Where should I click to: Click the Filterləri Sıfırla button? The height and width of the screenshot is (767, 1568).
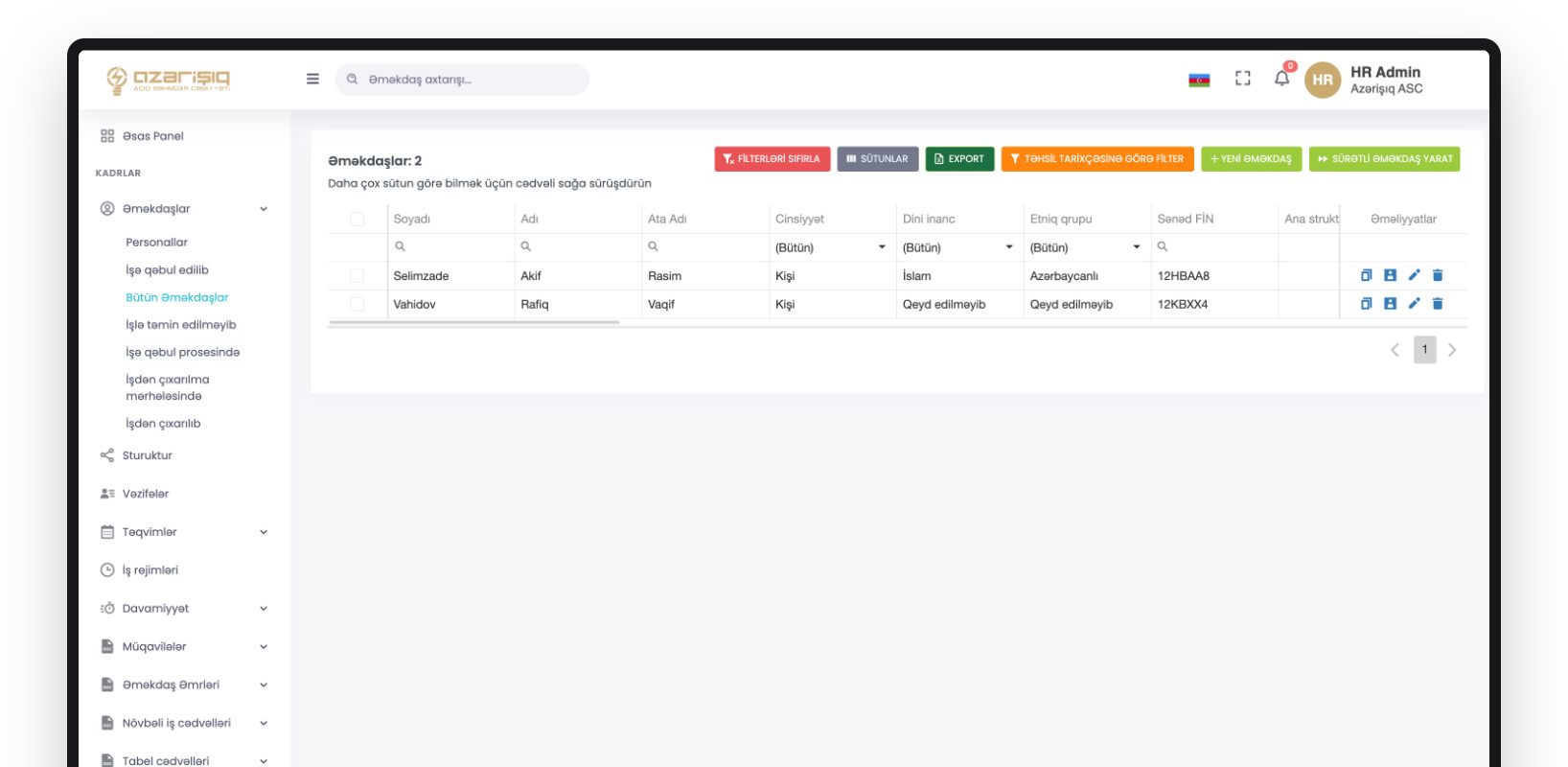coord(772,159)
